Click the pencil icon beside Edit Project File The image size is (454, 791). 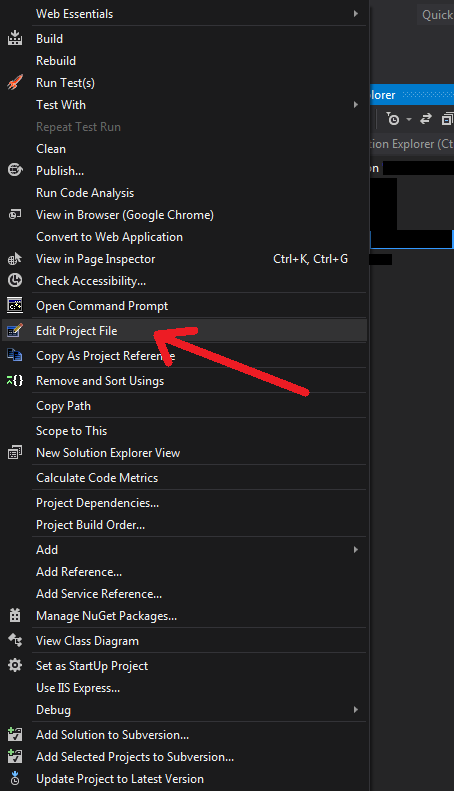click(x=15, y=330)
